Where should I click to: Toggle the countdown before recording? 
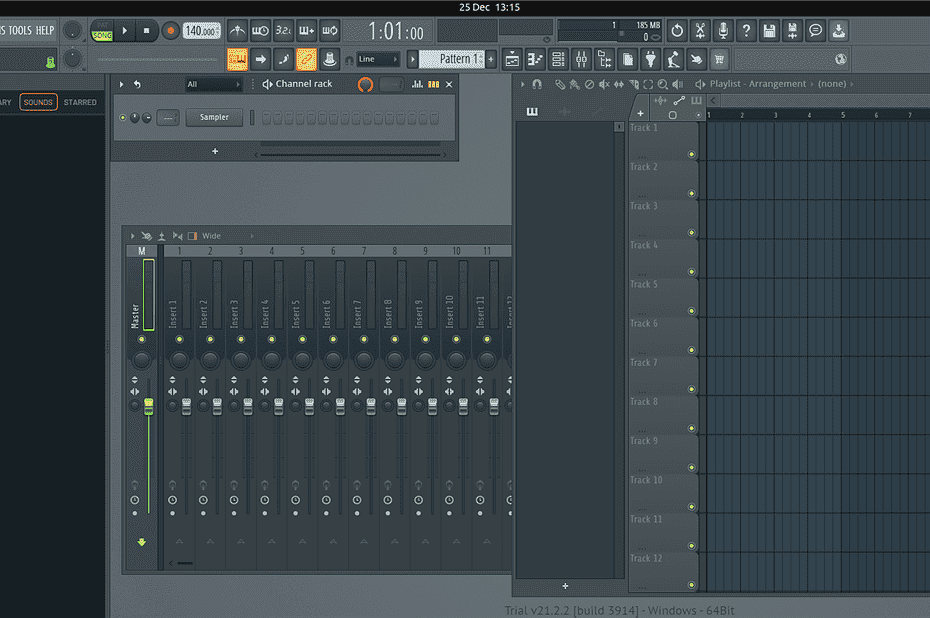284,30
